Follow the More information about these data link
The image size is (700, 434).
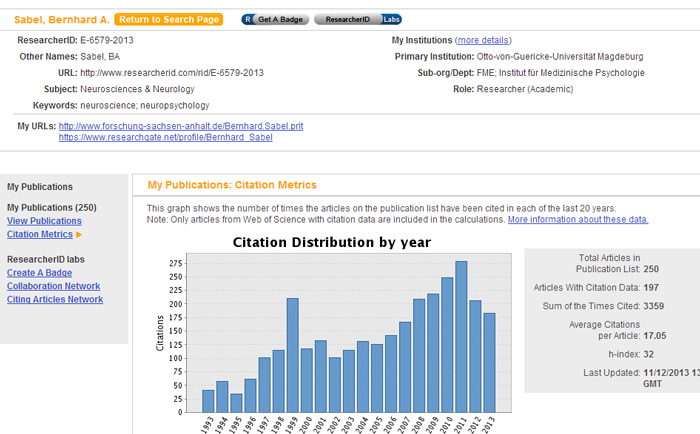[578, 220]
